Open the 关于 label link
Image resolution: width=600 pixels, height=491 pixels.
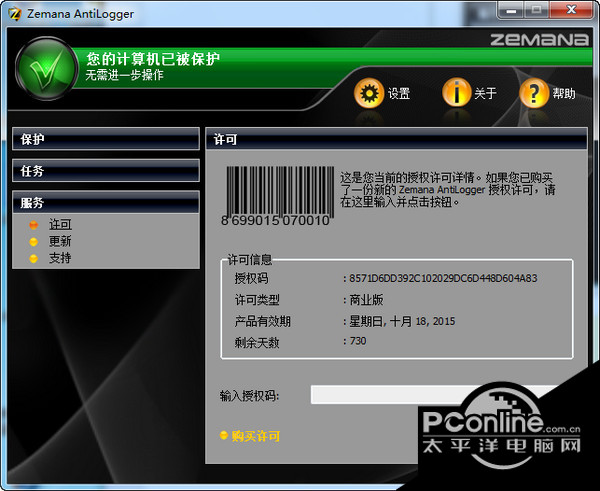[x=486, y=93]
